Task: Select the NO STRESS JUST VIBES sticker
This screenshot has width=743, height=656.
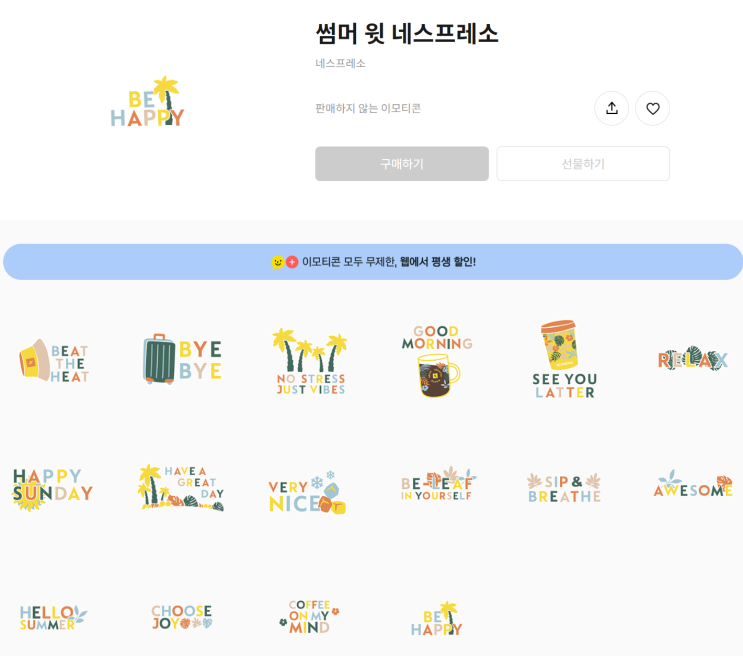Action: pyautogui.click(x=310, y=361)
